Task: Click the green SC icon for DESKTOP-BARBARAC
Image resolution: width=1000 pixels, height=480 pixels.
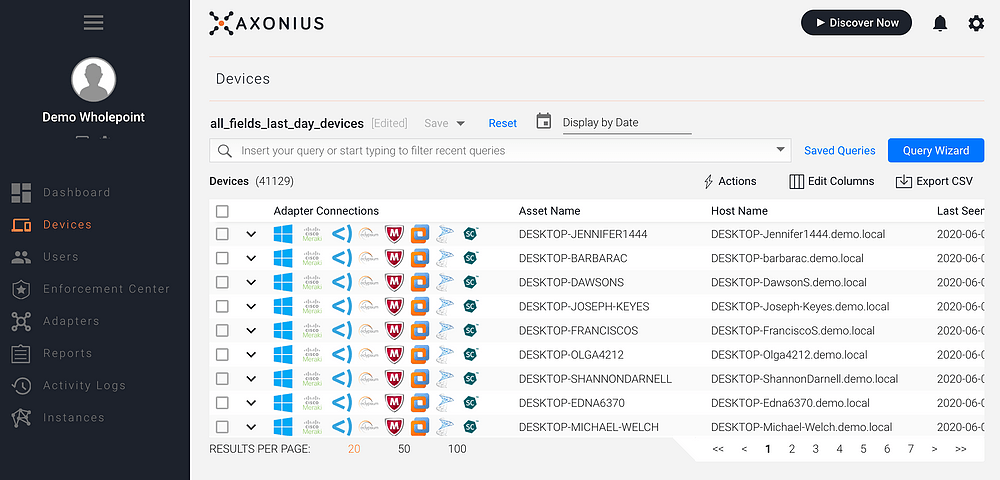Action: tap(471, 258)
